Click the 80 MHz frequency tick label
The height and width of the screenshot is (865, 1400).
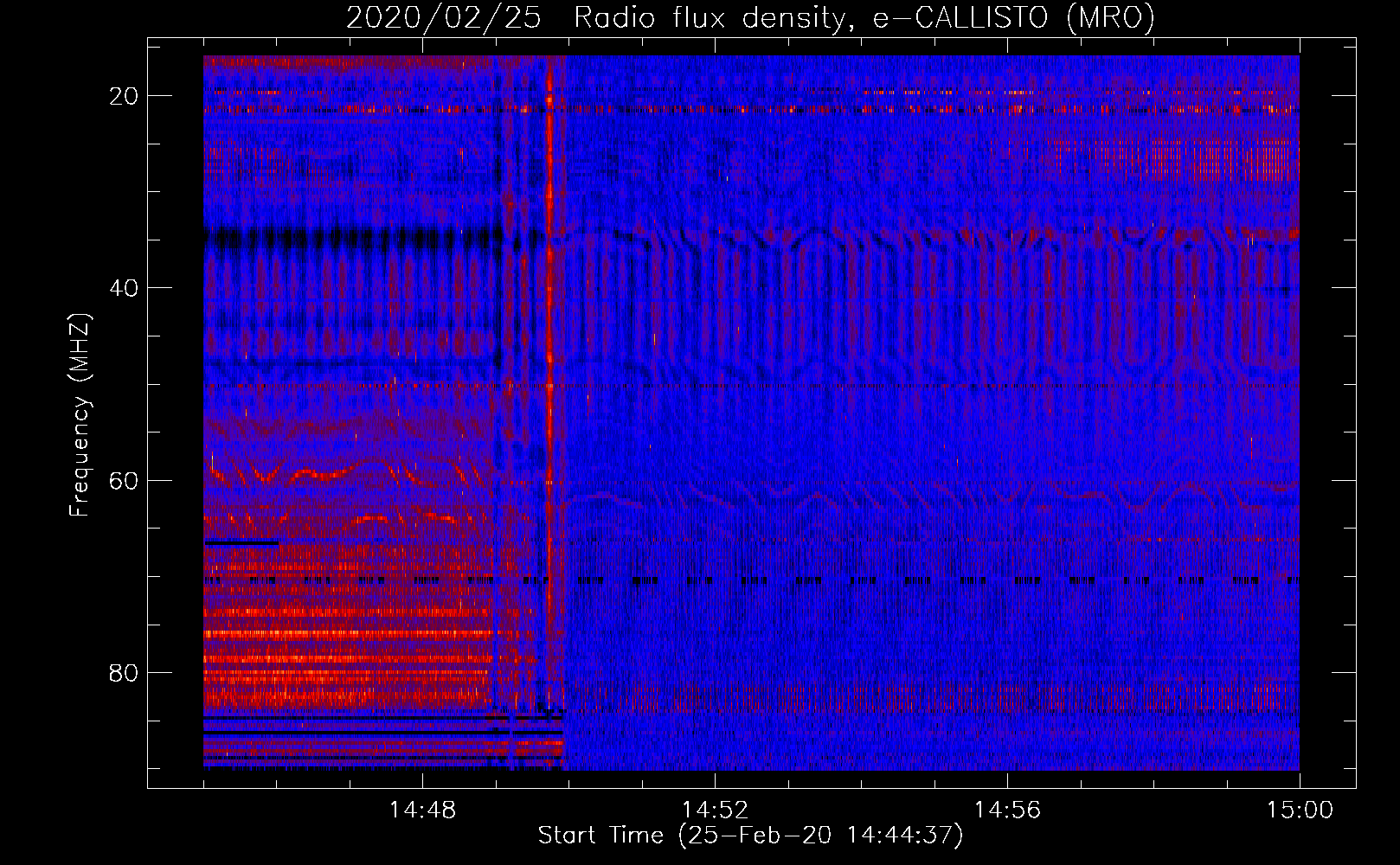point(125,672)
